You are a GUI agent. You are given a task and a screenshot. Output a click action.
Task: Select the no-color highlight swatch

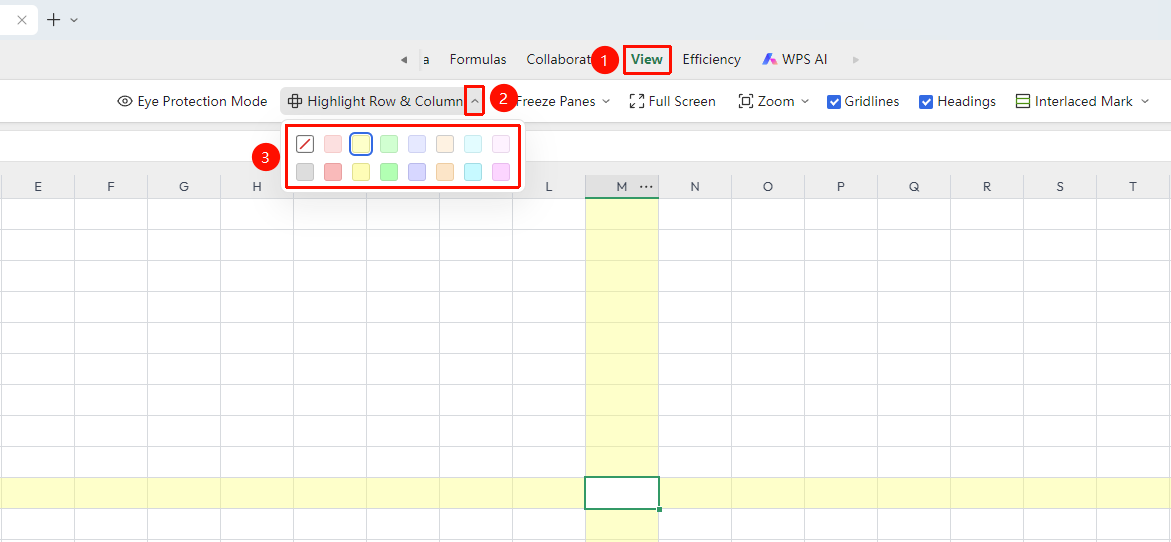(x=305, y=144)
